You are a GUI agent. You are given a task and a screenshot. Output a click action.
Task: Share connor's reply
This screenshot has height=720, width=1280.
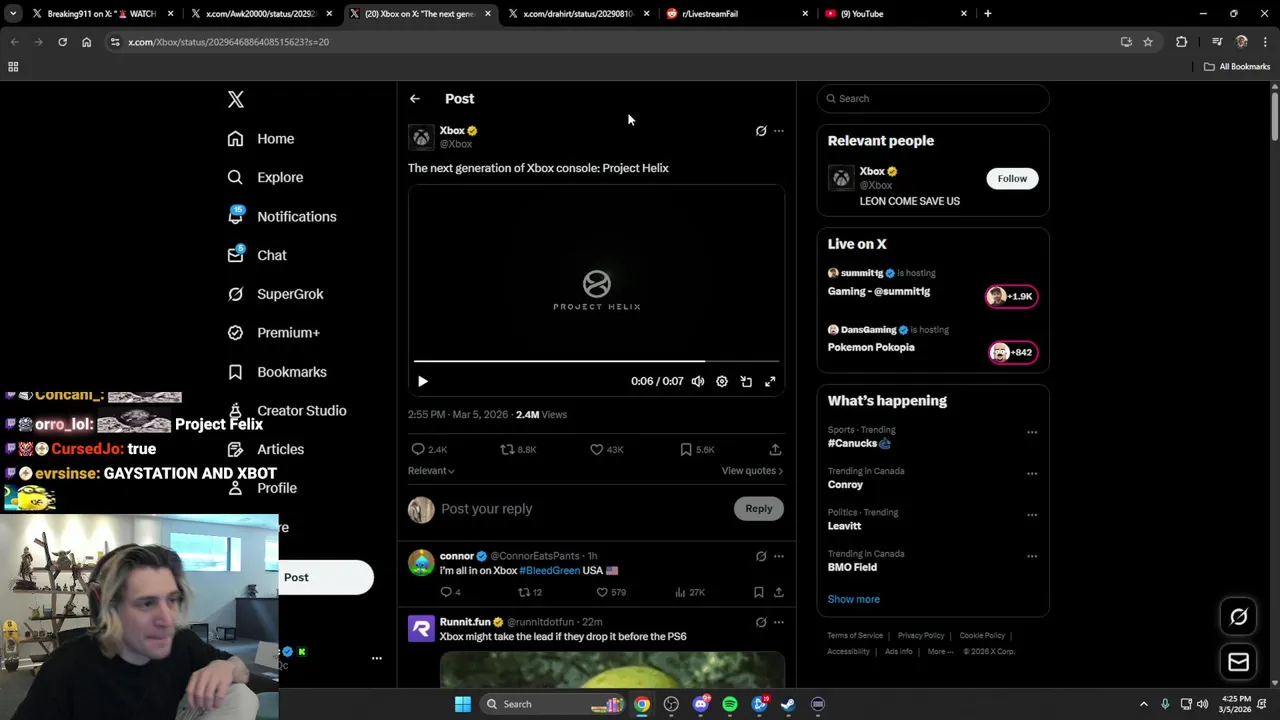pos(779,592)
